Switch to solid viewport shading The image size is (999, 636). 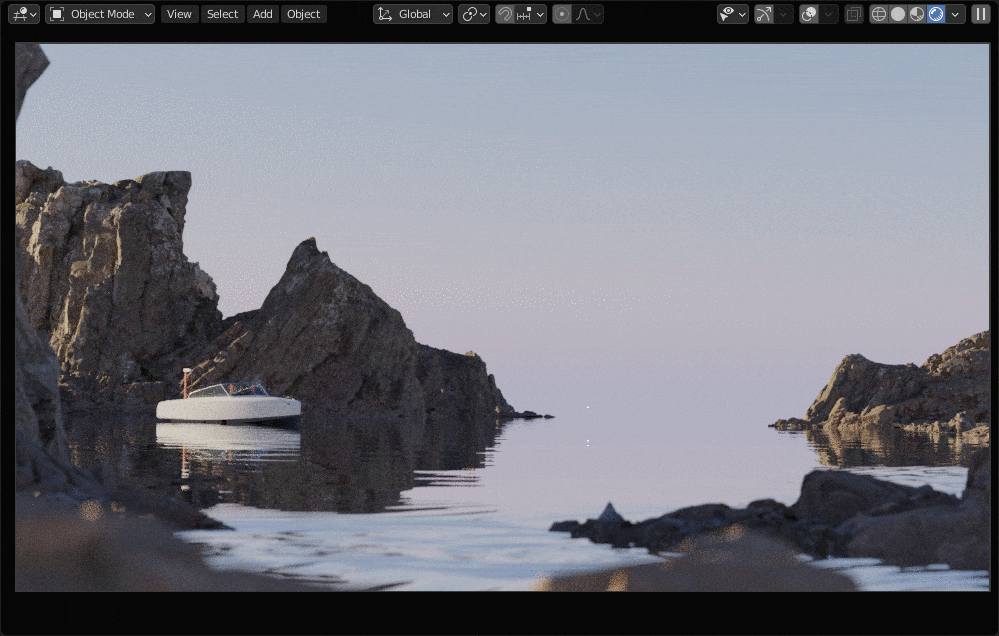pos(898,14)
